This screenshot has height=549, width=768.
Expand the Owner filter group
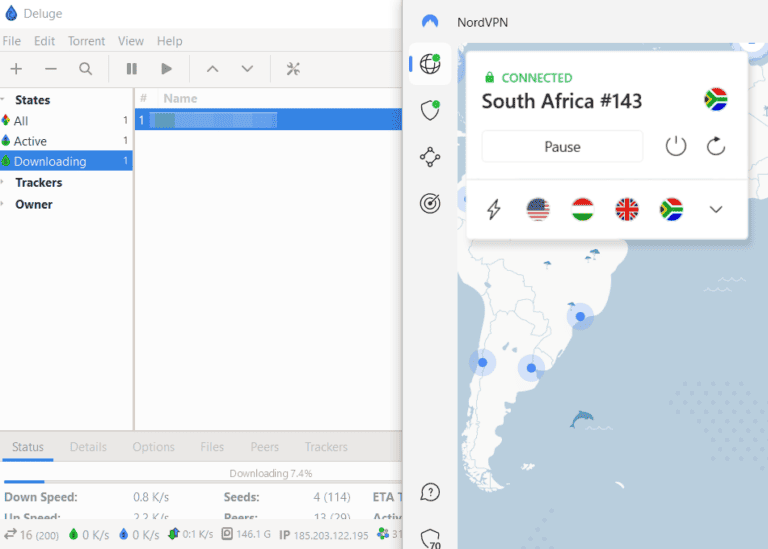pyautogui.click(x=3, y=204)
